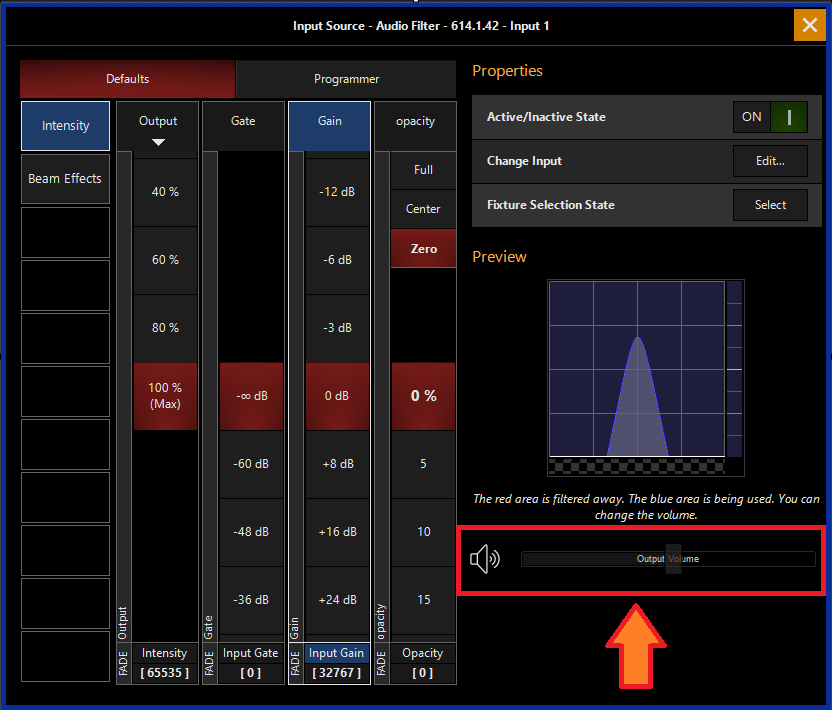Click Edit to change input
Viewport: 832px width, 710px height.
point(770,161)
